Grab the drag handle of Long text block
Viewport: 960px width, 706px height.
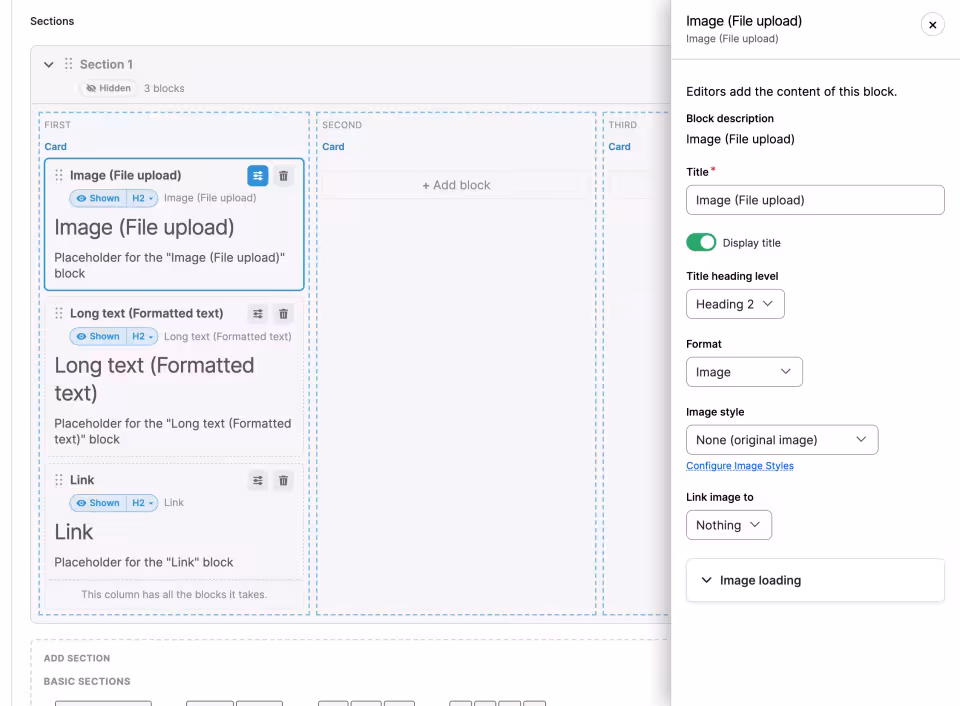coord(59,314)
